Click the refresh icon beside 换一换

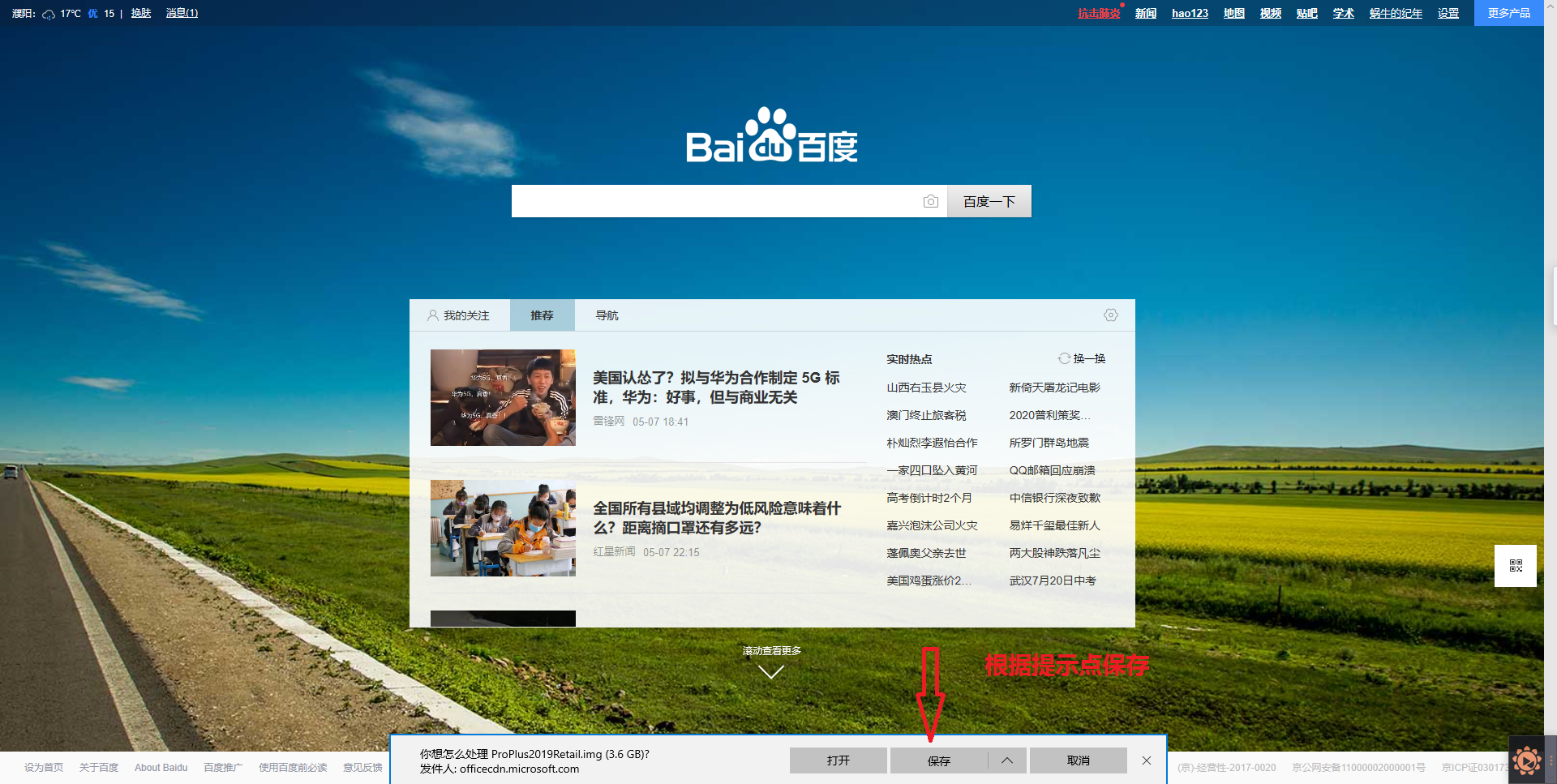coord(1064,358)
